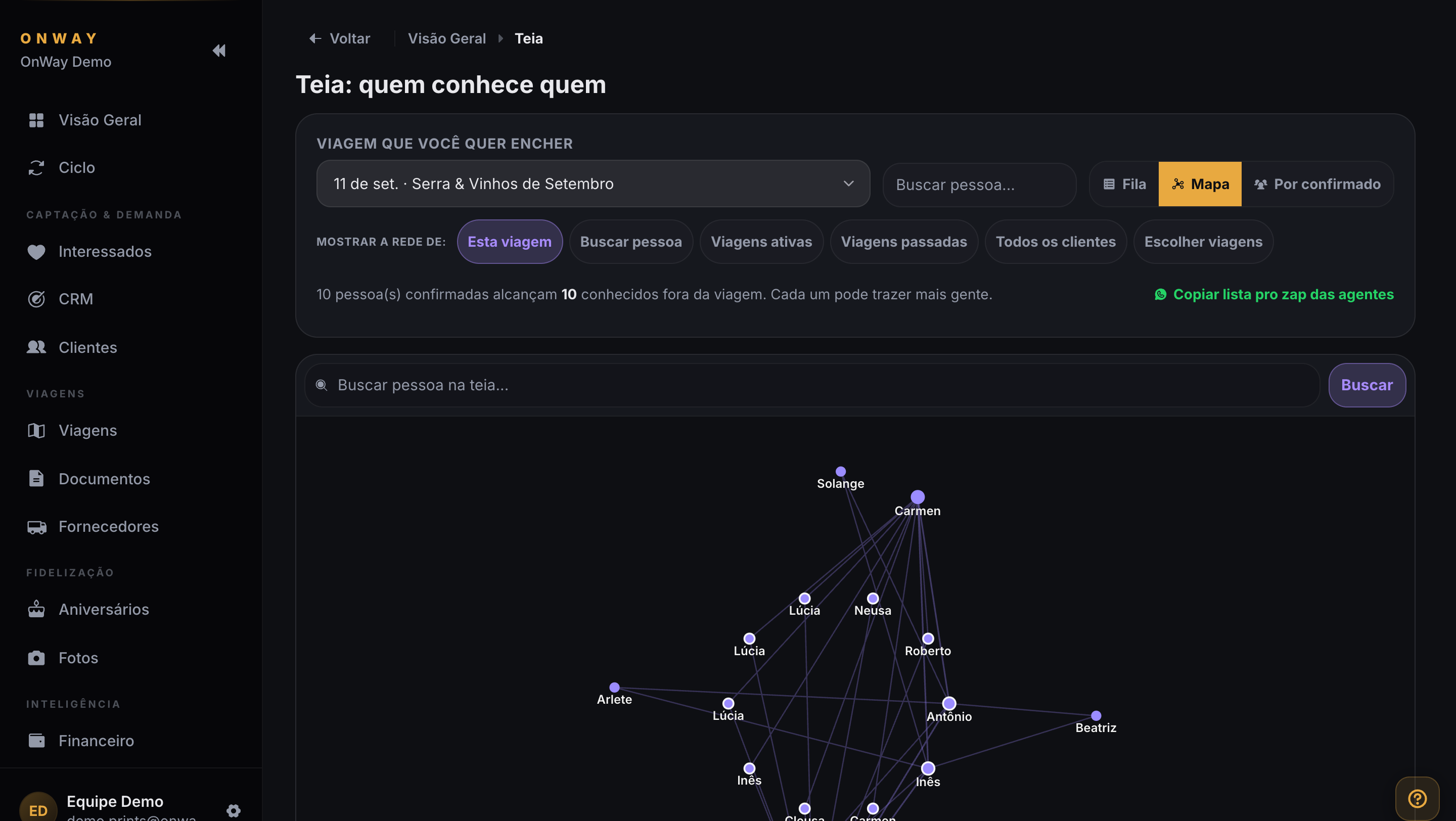
Task: Click the Arlete node in the map
Action: point(614,688)
